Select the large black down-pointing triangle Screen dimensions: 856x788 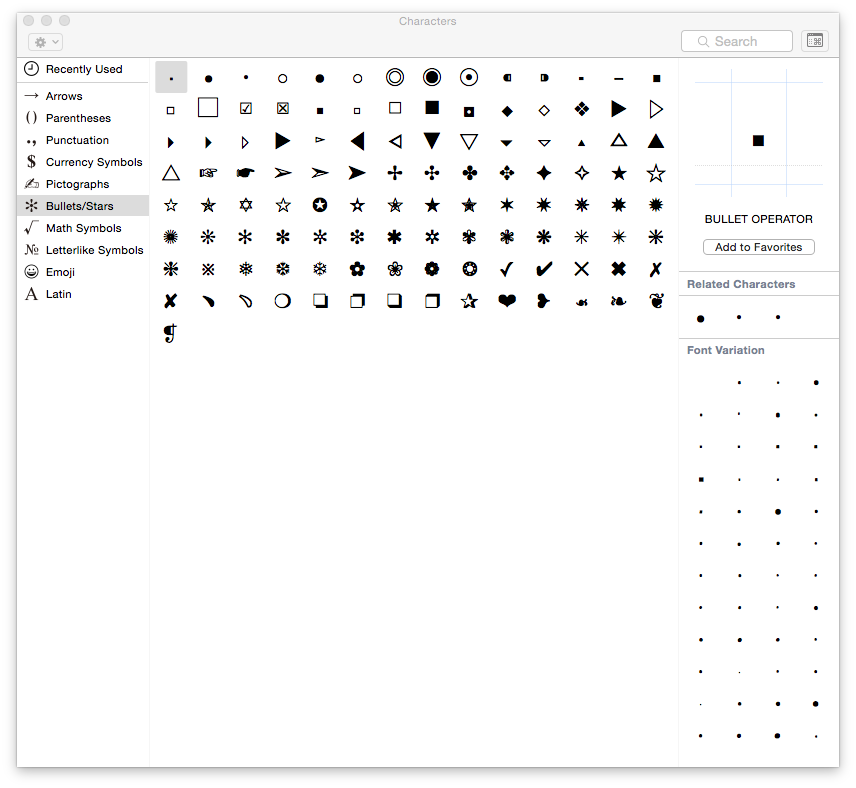point(432,141)
